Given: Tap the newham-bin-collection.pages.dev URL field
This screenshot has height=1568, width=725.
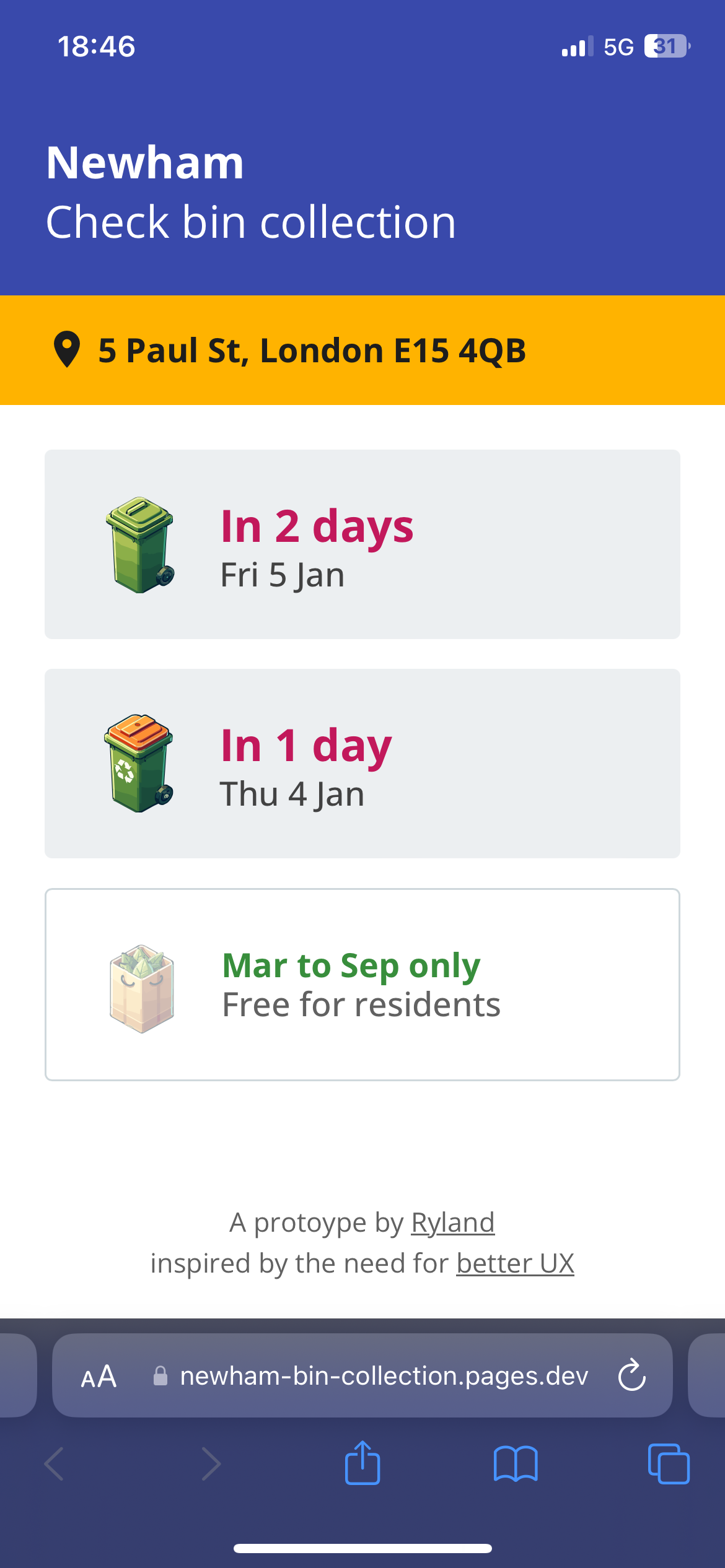Looking at the screenshot, I should click(383, 1375).
